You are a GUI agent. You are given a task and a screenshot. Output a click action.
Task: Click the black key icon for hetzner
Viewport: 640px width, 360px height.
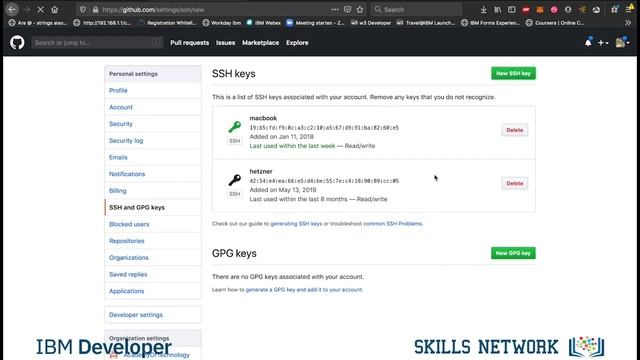coord(234,180)
